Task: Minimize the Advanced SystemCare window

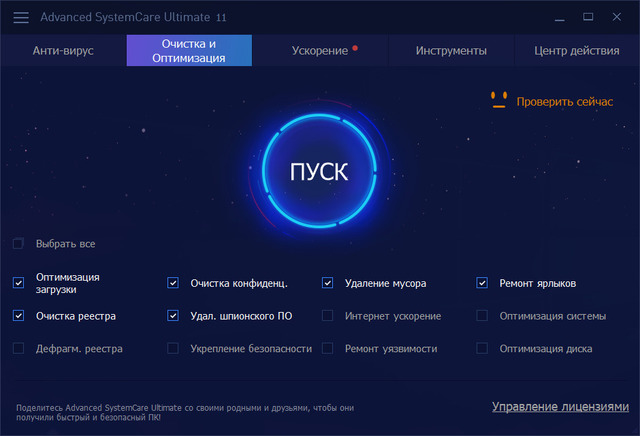Action: [557, 17]
